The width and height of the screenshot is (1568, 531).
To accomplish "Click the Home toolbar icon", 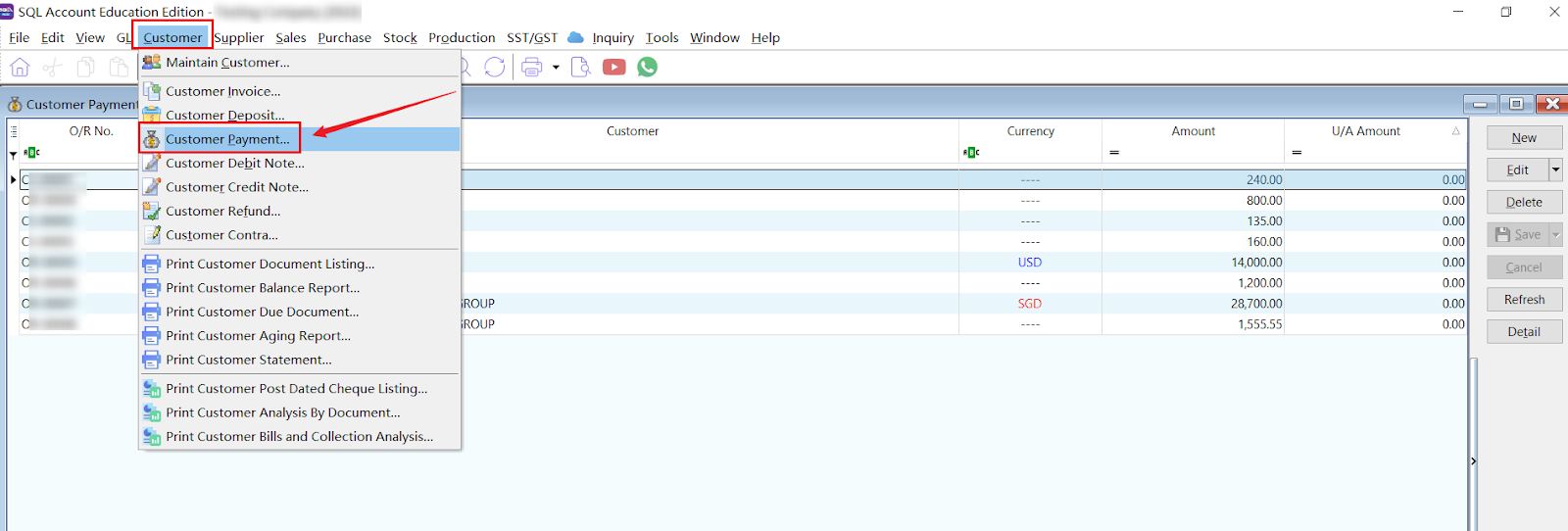I will point(20,67).
